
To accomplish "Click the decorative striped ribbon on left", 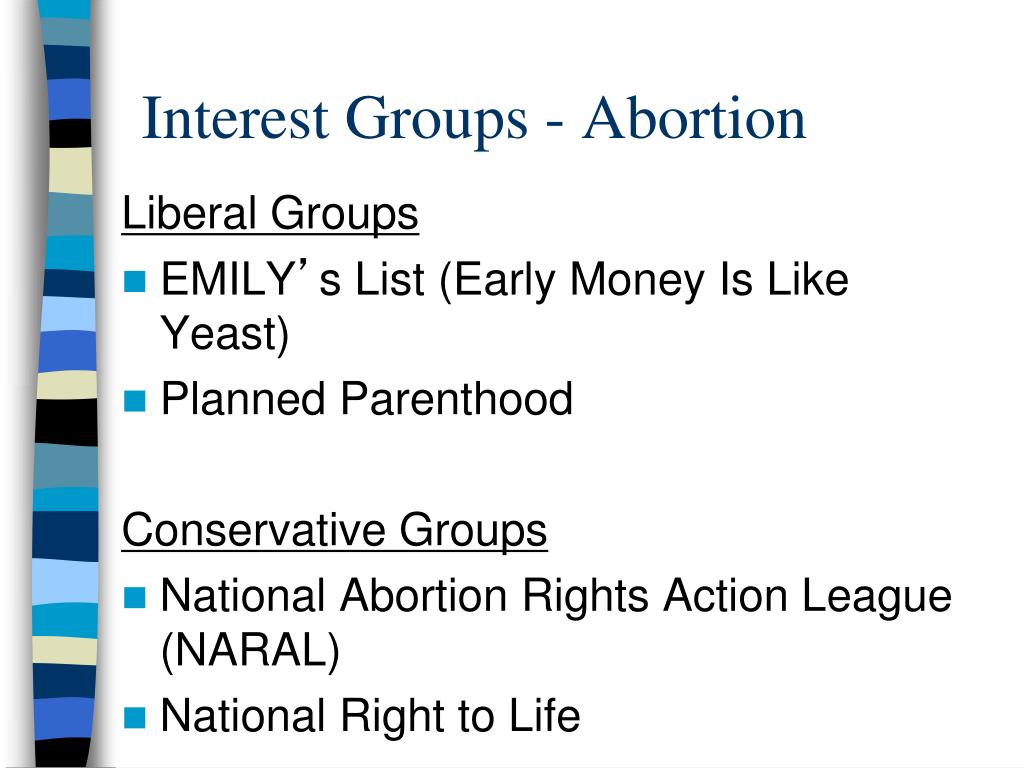I will click(65, 384).
